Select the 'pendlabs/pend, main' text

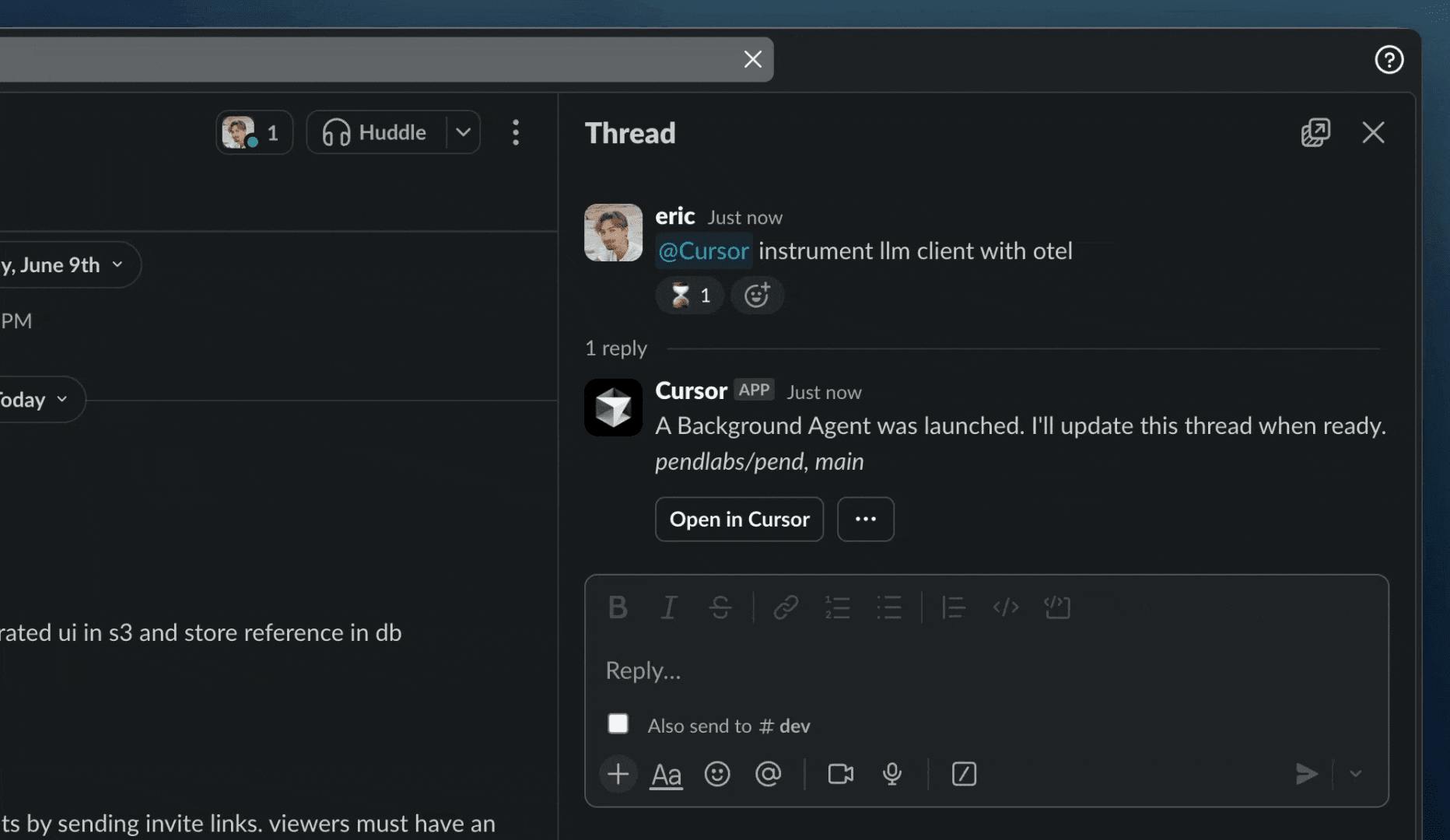(x=759, y=462)
